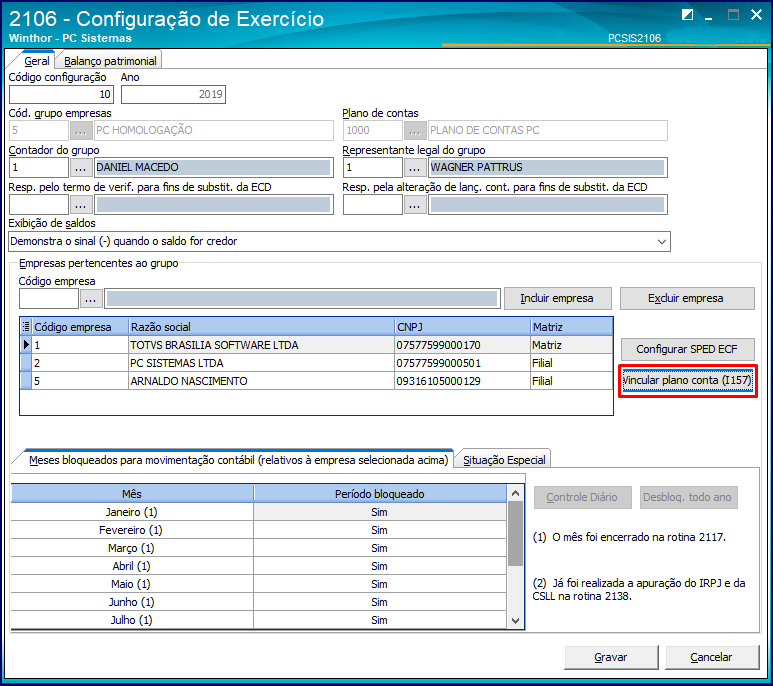The image size is (773, 686).
Task: Click the months list scroll up arrow
Action: click(515, 493)
